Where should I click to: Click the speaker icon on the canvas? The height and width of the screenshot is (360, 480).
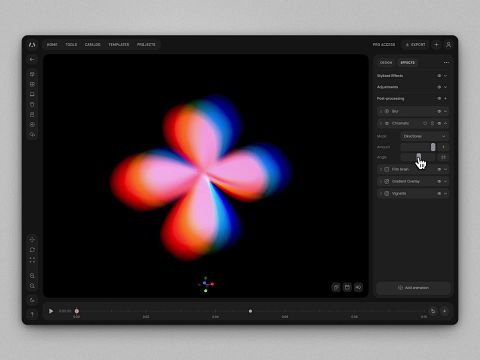[x=358, y=287]
